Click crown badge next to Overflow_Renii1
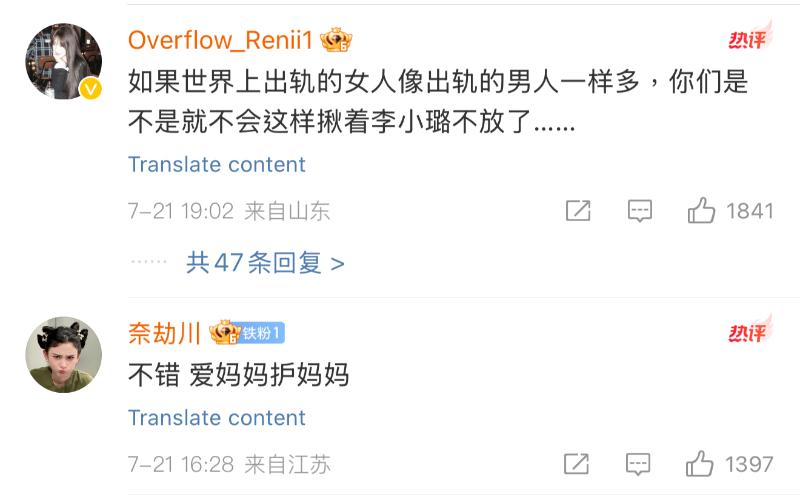This screenshot has height=497, width=800. (x=337, y=40)
